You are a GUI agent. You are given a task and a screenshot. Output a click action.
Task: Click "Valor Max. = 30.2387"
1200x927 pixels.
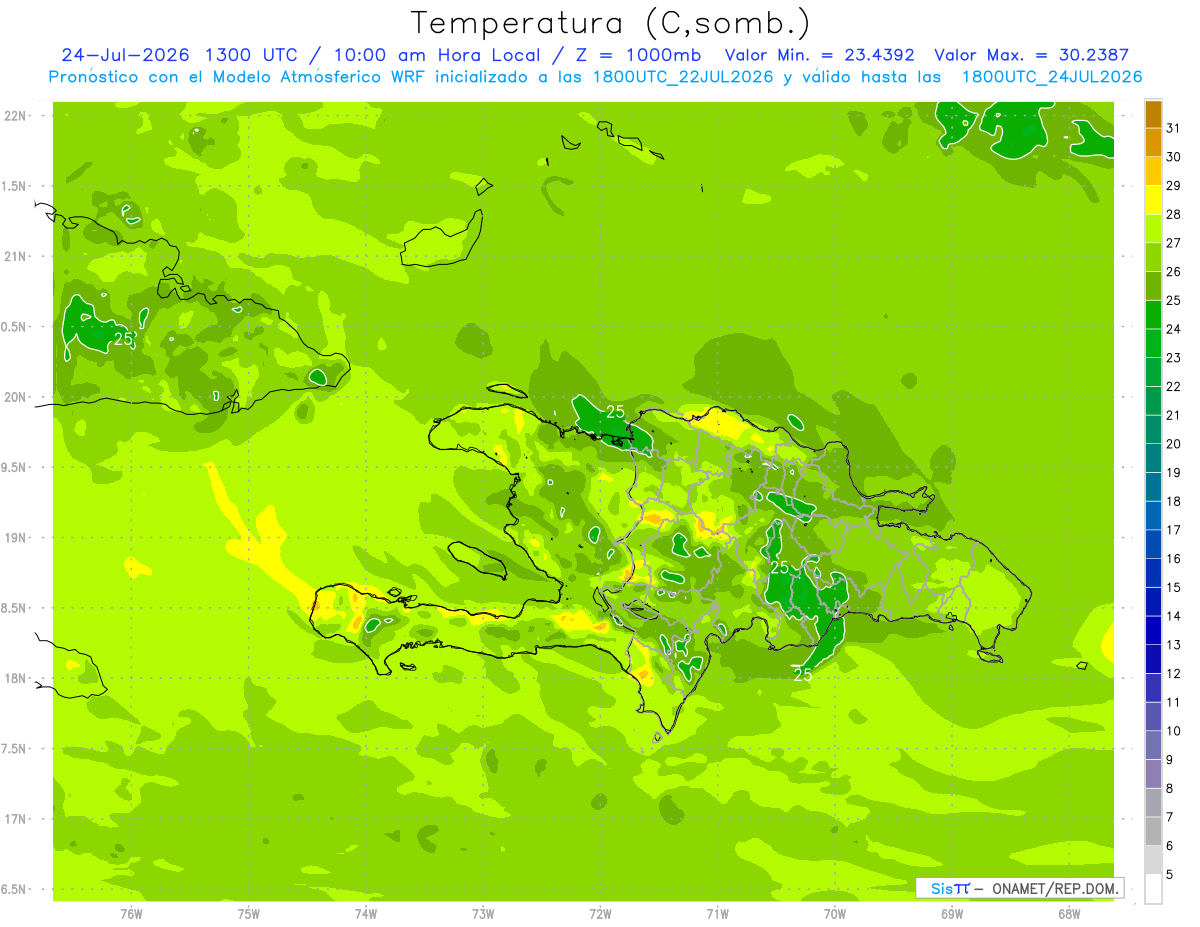(1031, 55)
